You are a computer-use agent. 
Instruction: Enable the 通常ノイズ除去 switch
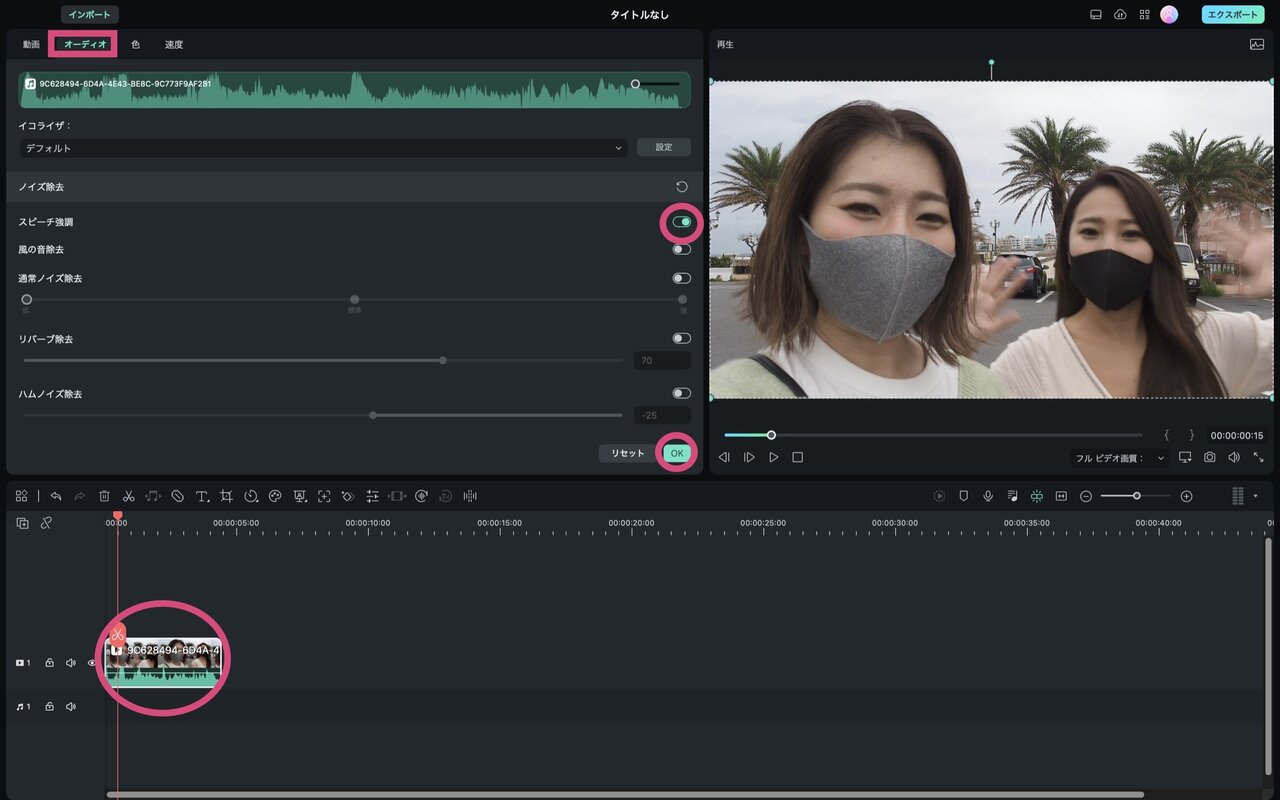coord(682,278)
